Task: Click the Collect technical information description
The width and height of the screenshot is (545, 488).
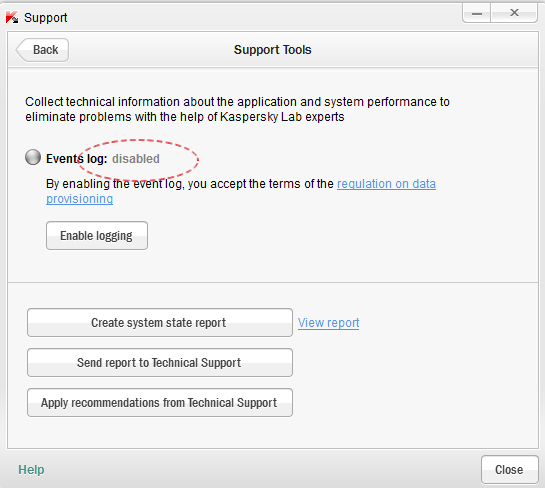Action: coord(237,109)
